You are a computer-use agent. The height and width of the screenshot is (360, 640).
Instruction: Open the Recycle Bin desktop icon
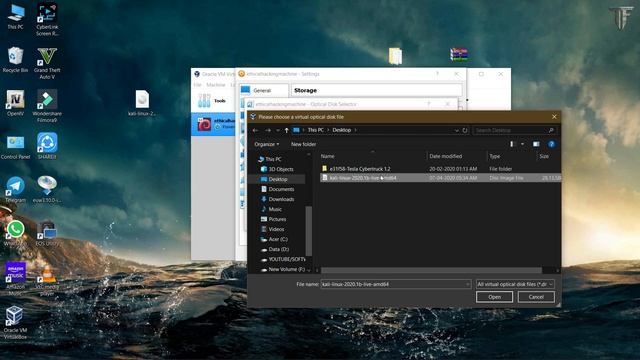pyautogui.click(x=15, y=60)
